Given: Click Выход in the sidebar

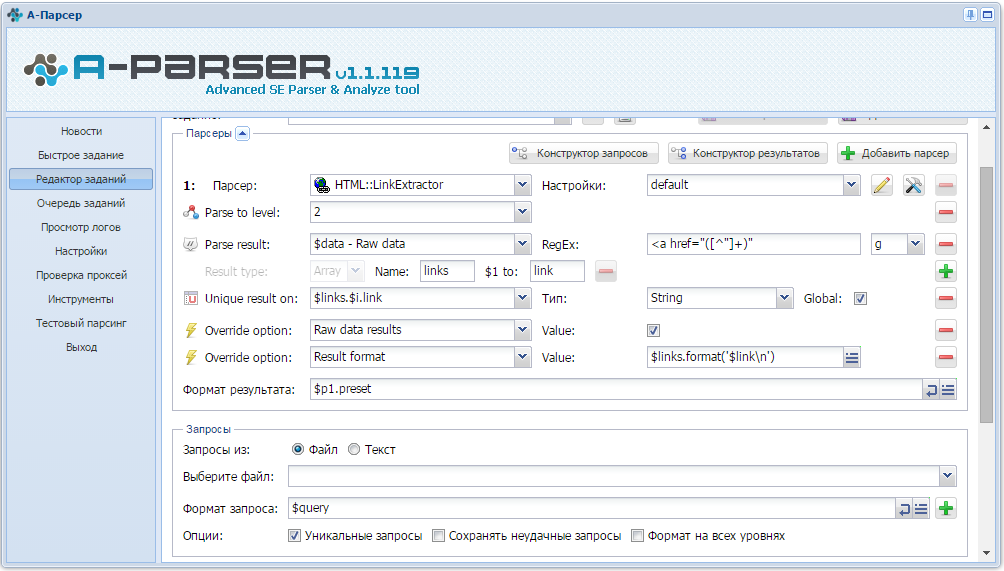Looking at the screenshot, I should point(81,347).
